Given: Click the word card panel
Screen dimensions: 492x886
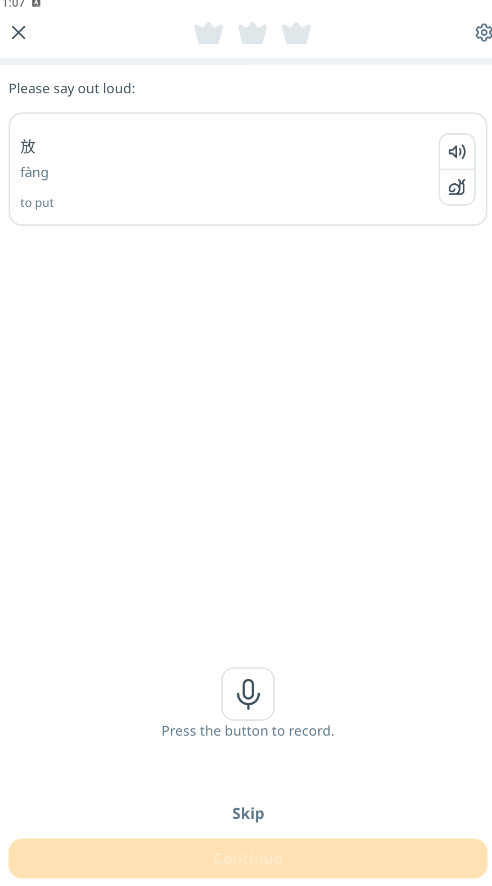Looking at the screenshot, I should tap(248, 169).
